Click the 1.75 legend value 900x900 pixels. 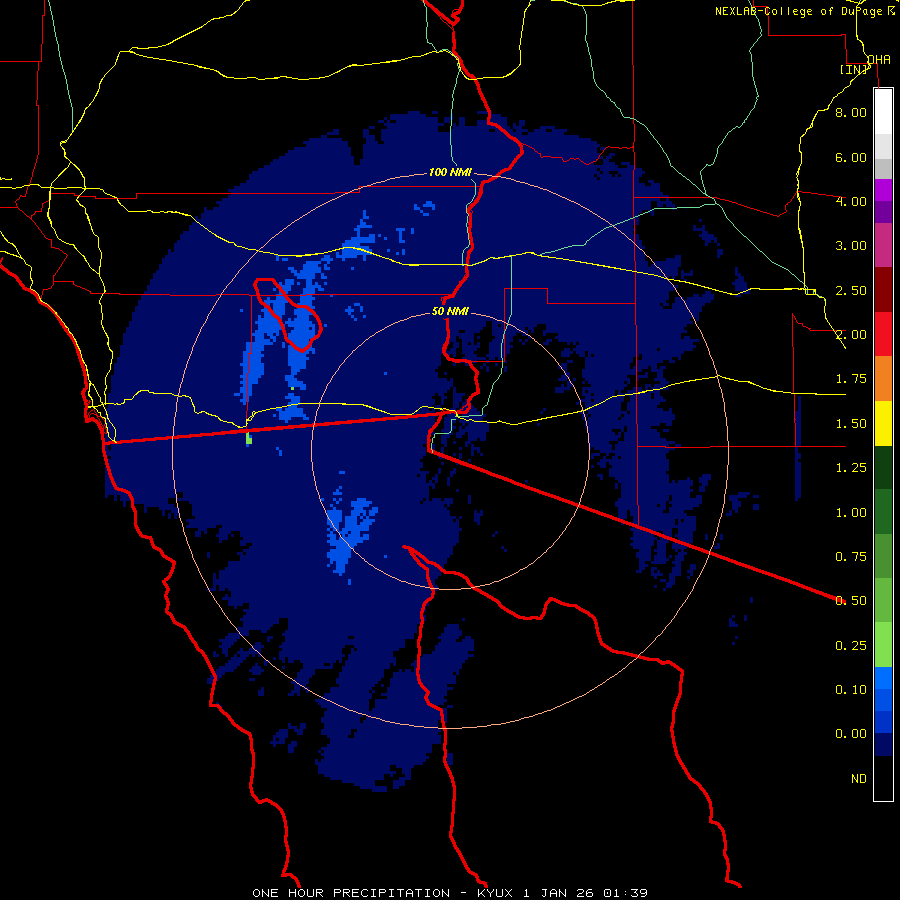click(x=851, y=379)
